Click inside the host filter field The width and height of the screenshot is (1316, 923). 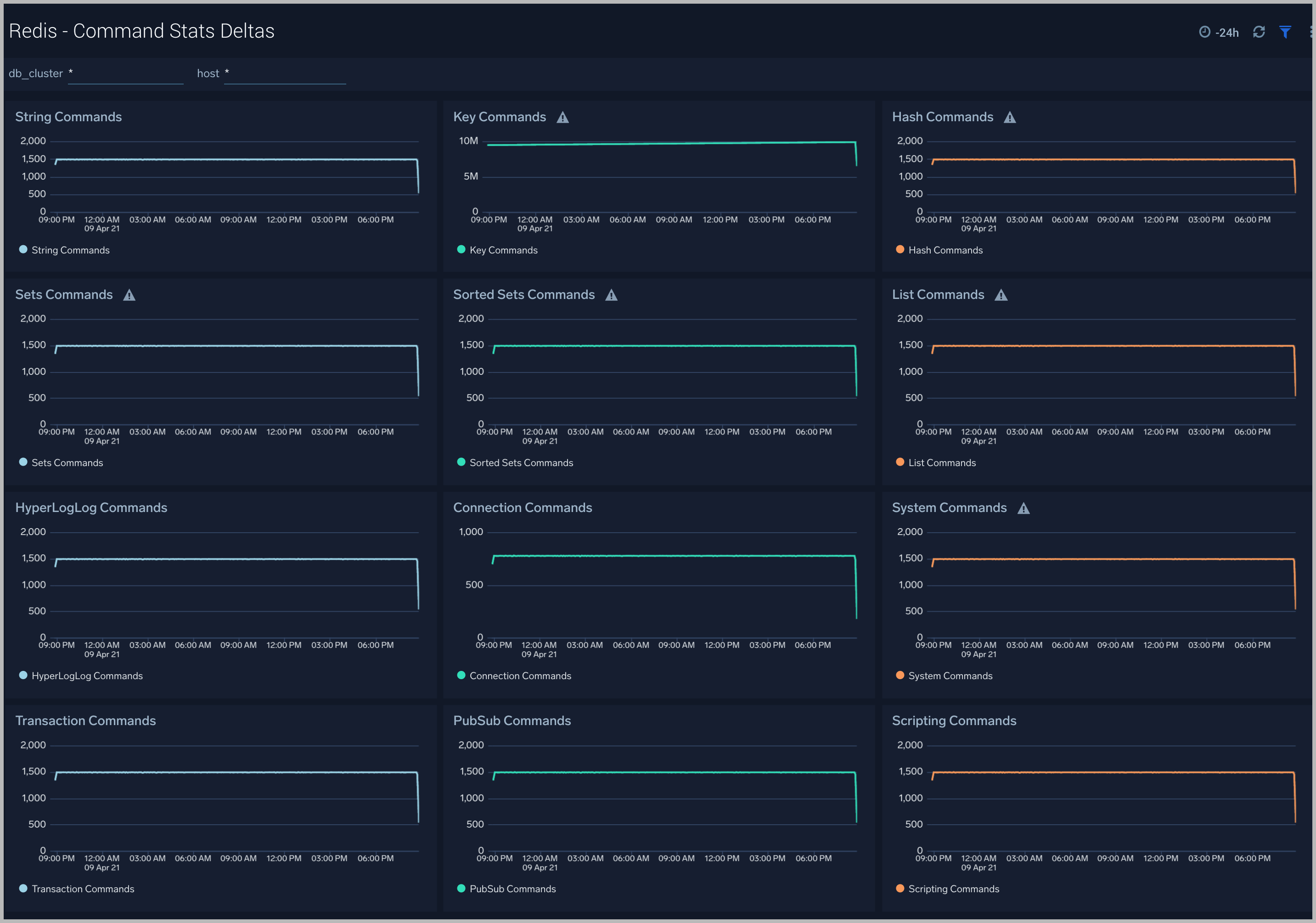click(x=285, y=73)
